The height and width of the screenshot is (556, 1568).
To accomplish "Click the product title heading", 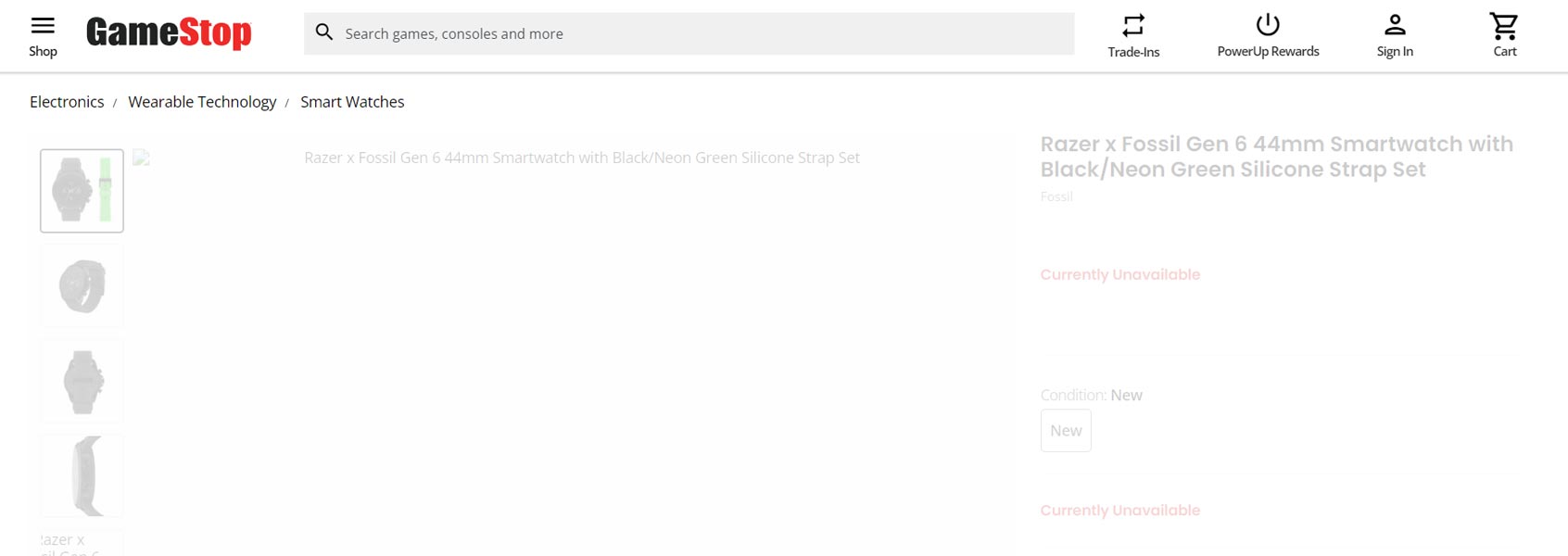I will (1277, 157).
